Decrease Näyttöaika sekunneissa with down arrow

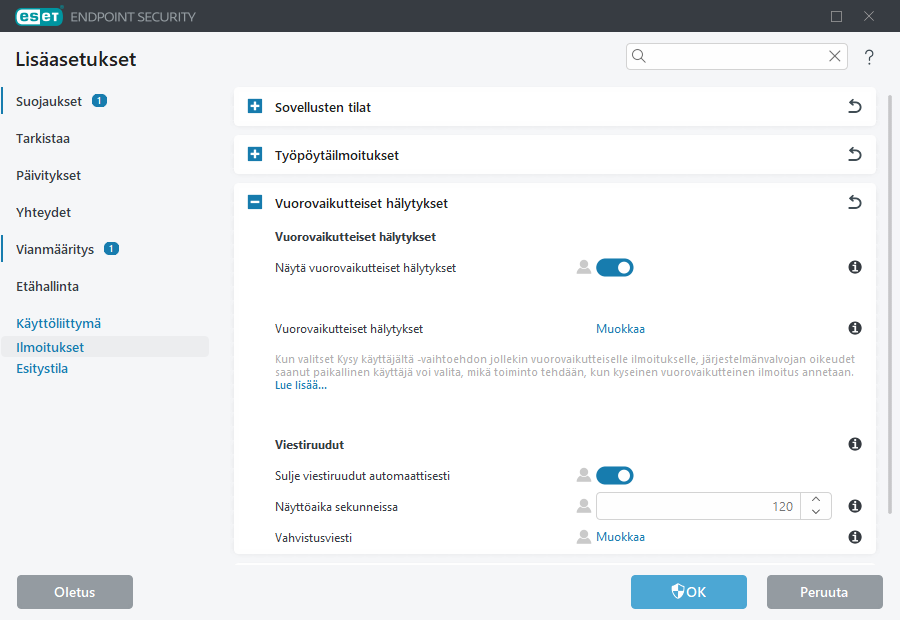[816, 512]
